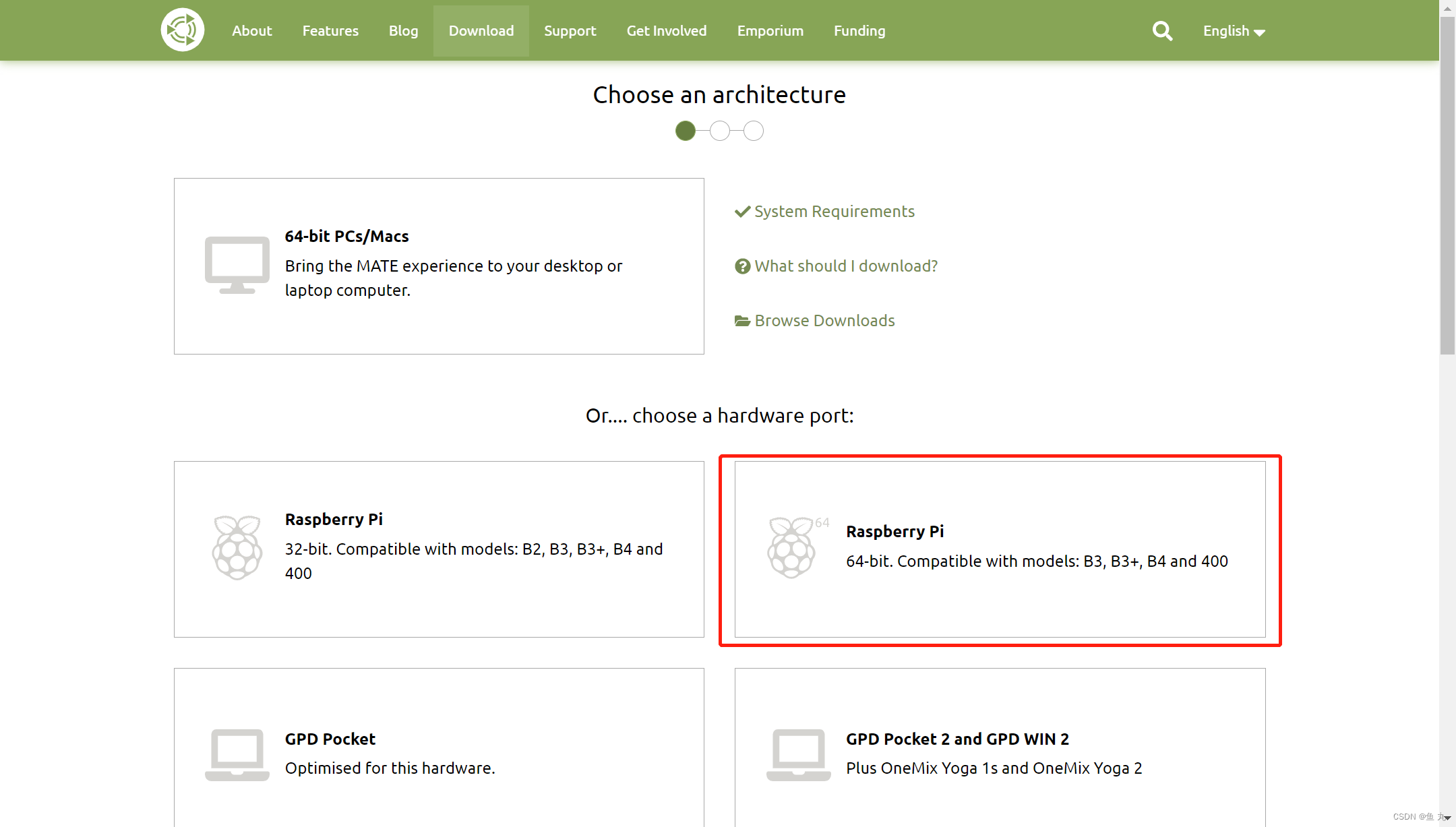The width and height of the screenshot is (1456, 827).
Task: Open the Download menu item
Action: pos(481,31)
